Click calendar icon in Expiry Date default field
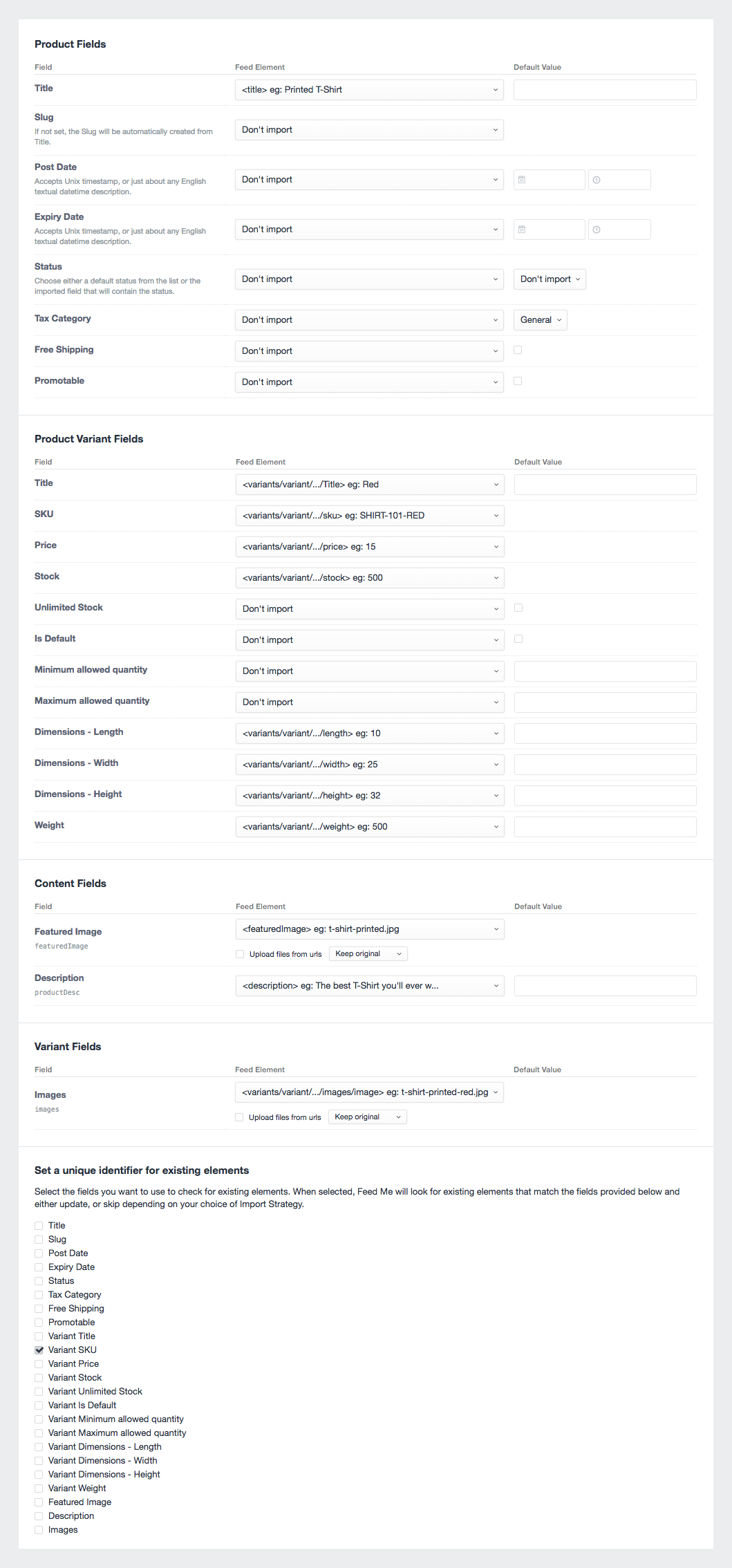 (522, 230)
